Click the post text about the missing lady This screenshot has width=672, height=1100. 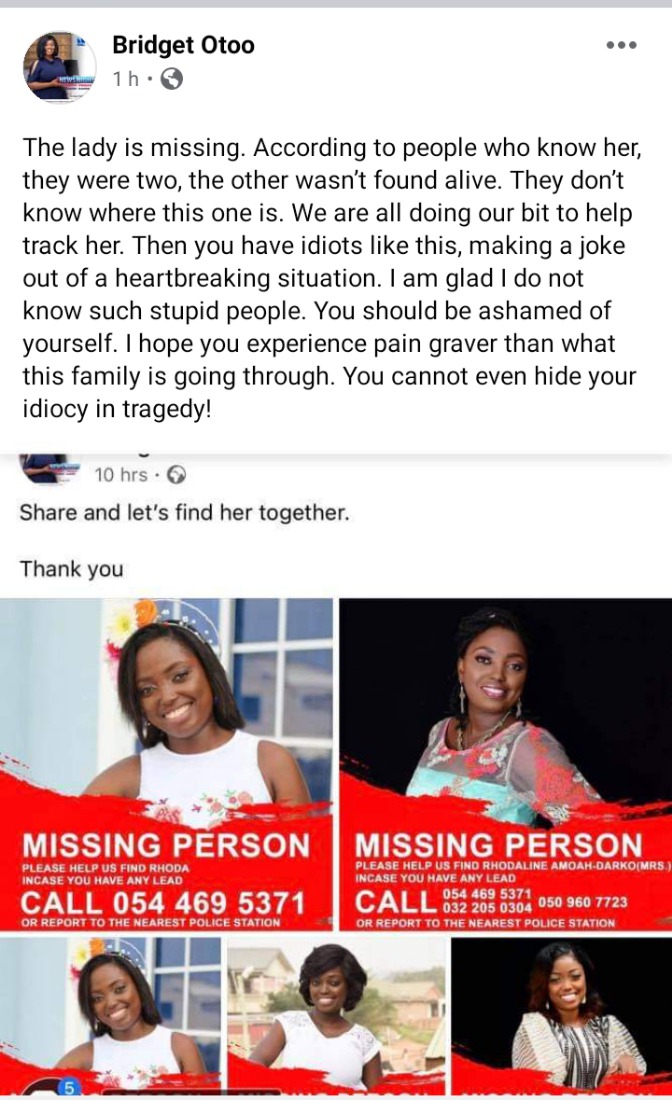pos(331,279)
